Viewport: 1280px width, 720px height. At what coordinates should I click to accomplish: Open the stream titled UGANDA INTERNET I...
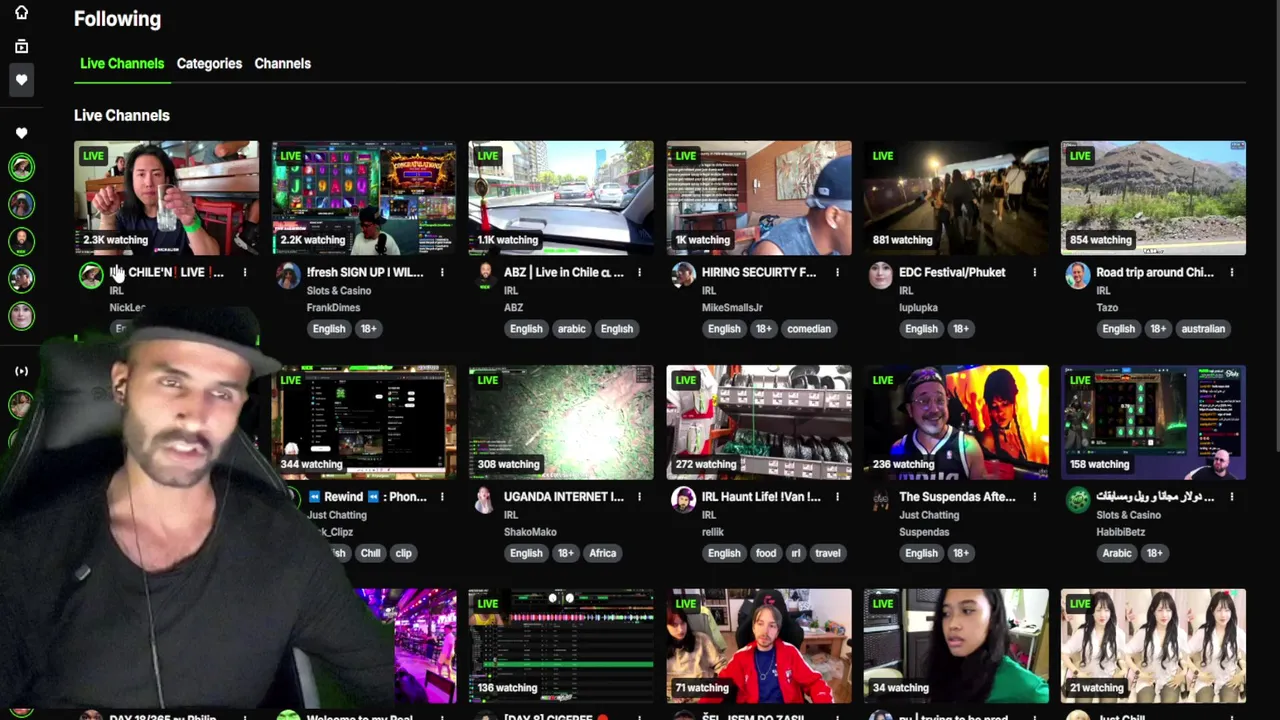(564, 496)
